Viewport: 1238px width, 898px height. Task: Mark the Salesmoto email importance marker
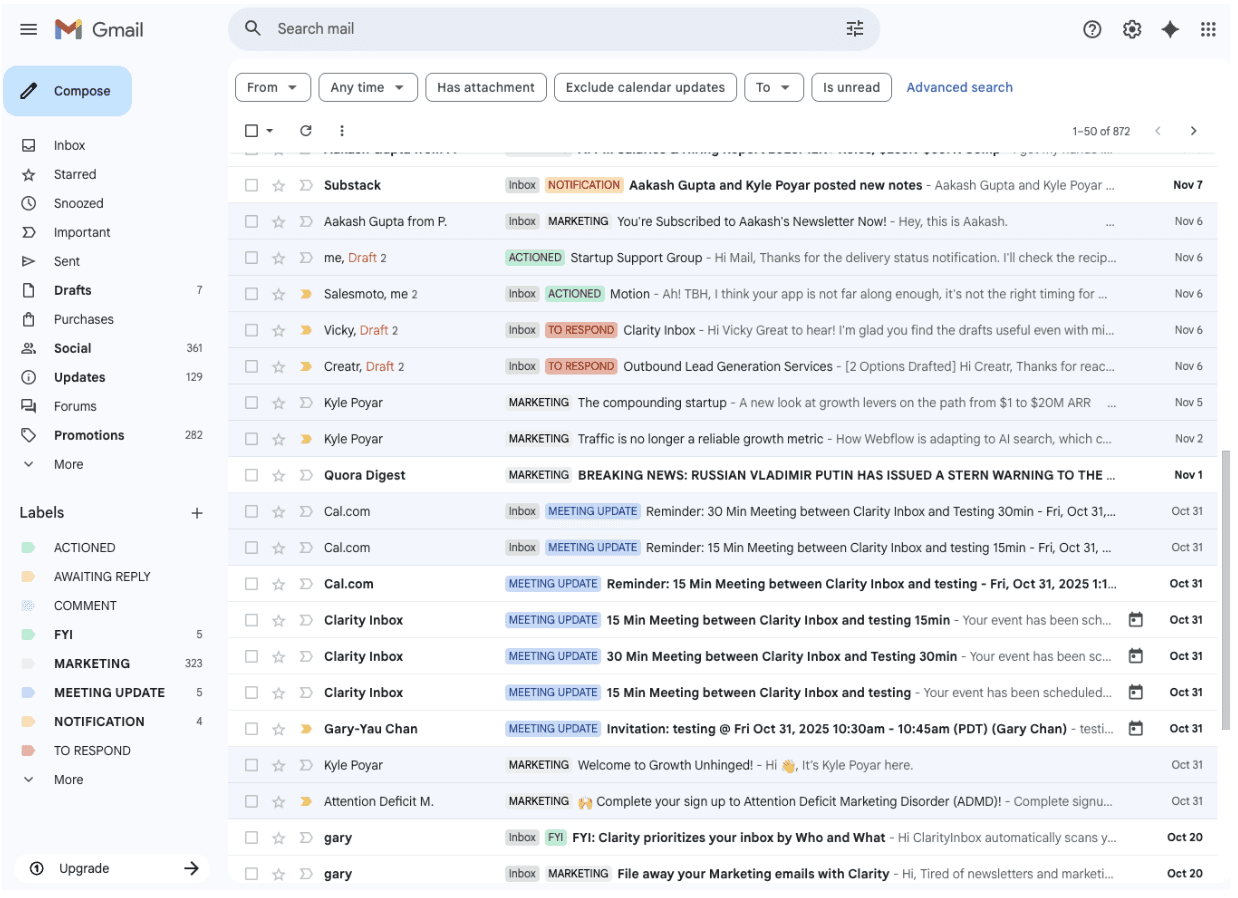(306, 294)
